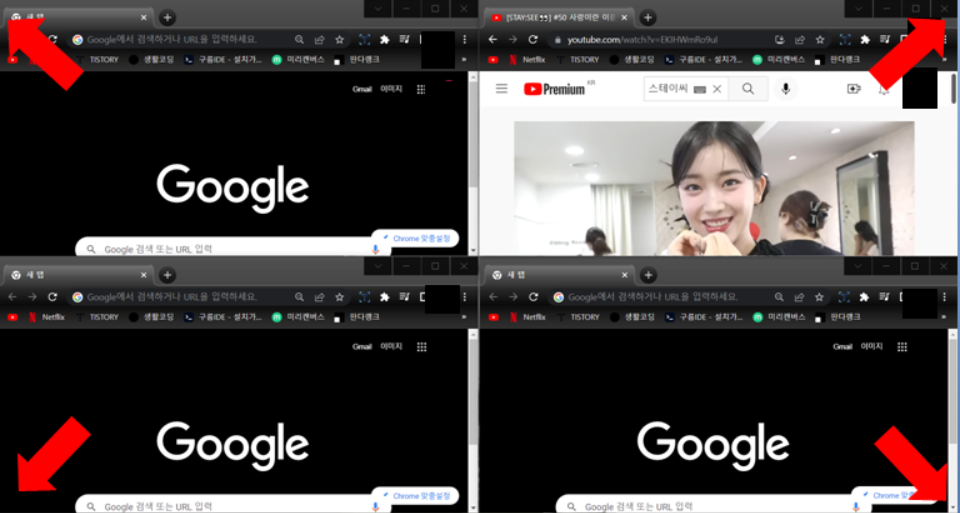Open the extensions puzzle icon in YouTube window
The image size is (960, 513).
click(864, 39)
